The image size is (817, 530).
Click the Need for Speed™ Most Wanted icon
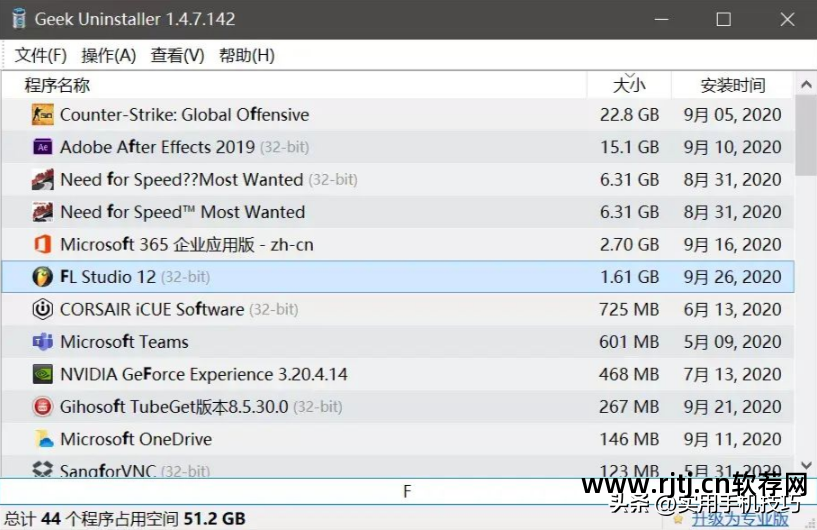pyautogui.click(x=42, y=212)
